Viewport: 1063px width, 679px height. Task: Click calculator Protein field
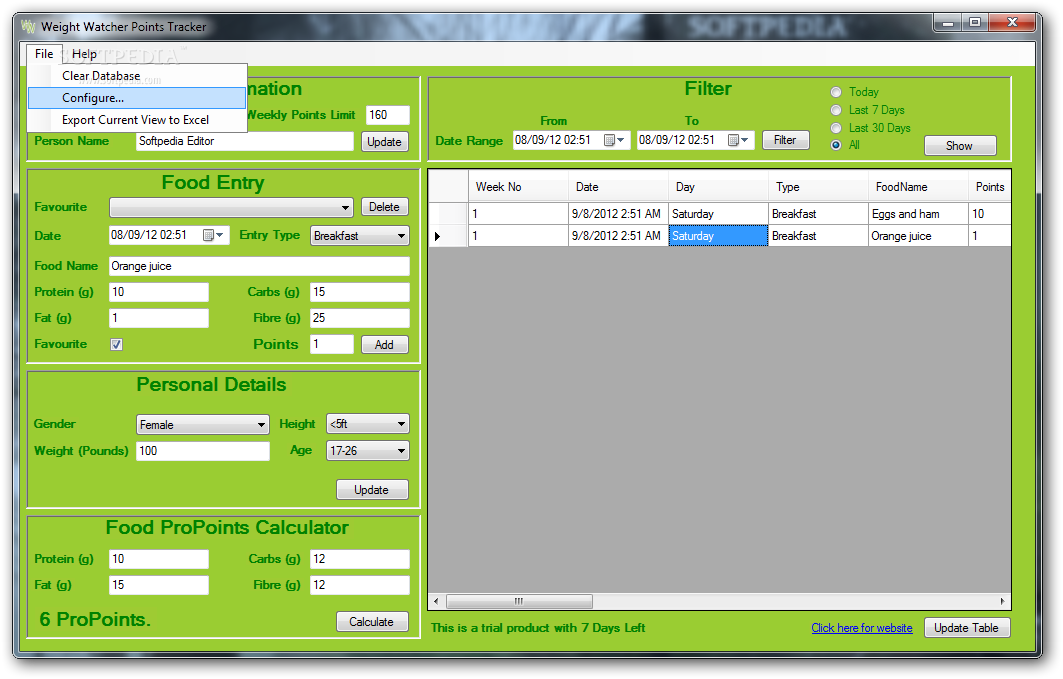(159, 559)
